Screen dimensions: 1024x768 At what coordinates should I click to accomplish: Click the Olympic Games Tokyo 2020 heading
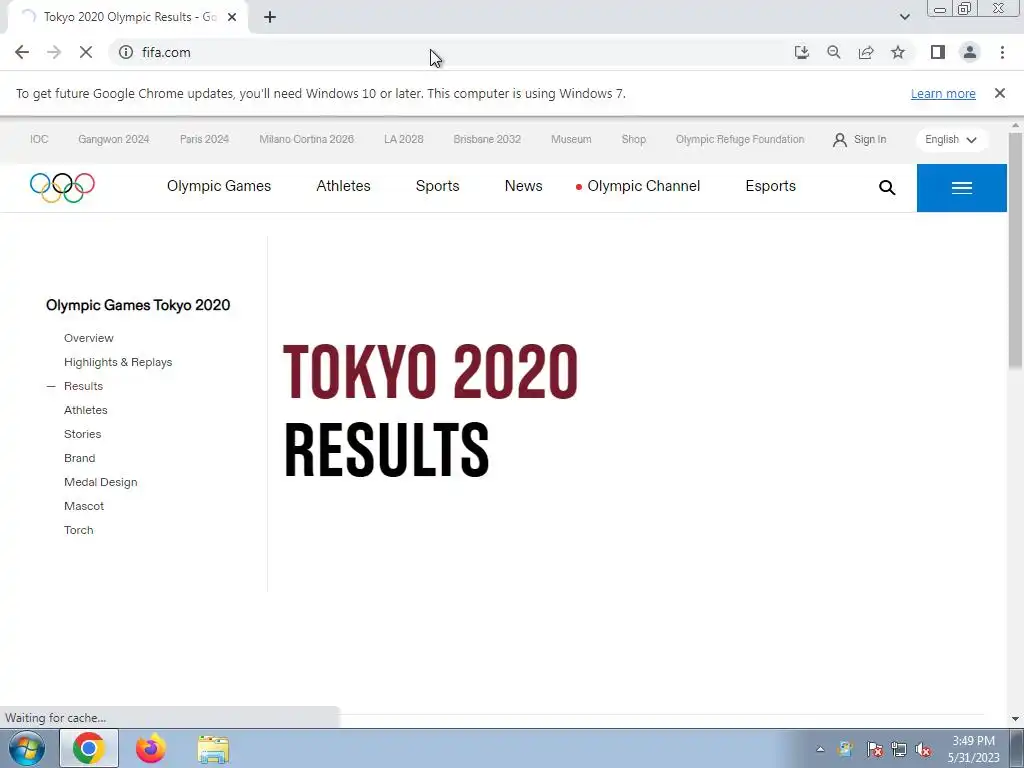(138, 305)
